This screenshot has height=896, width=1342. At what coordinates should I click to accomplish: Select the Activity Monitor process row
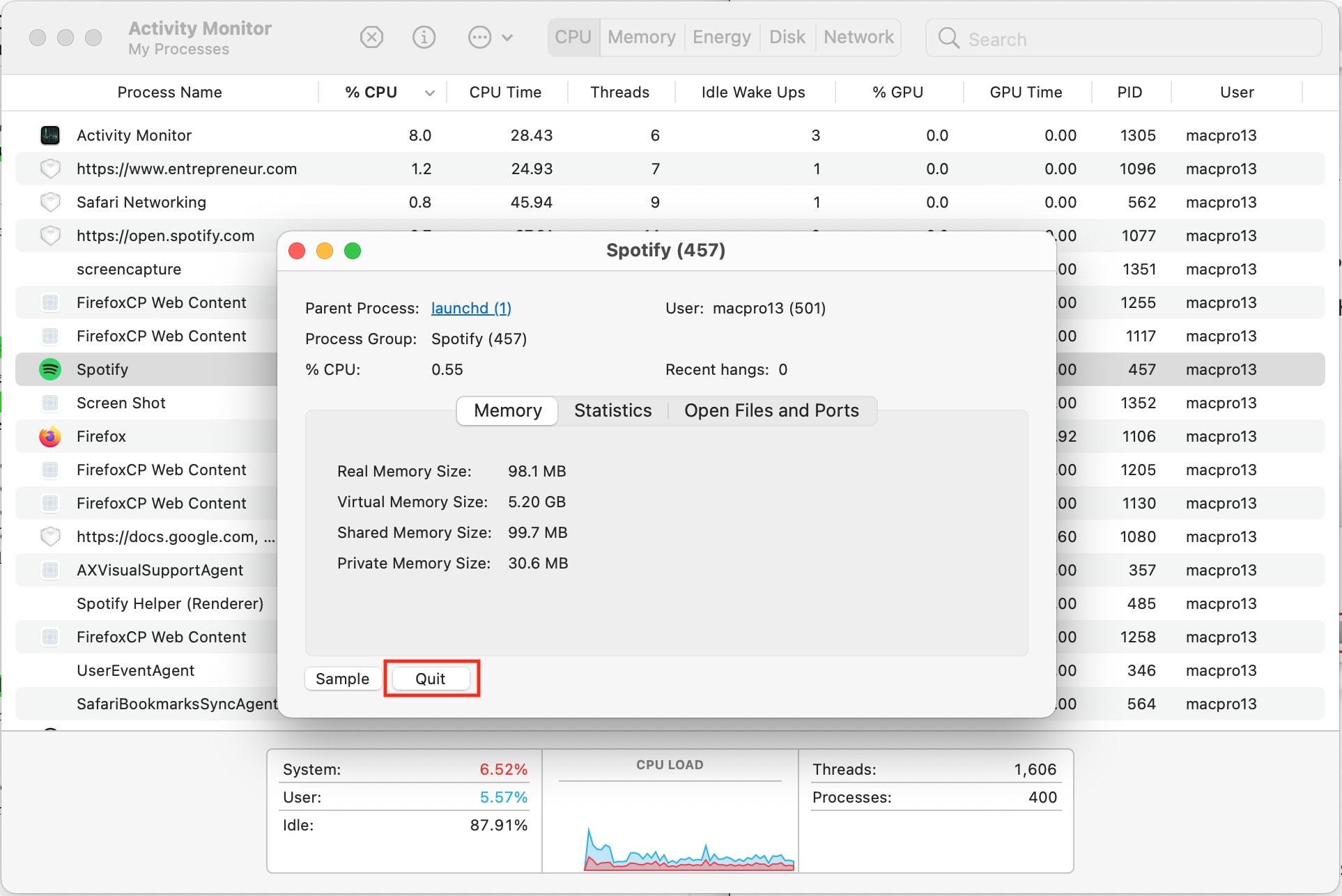(x=670, y=135)
